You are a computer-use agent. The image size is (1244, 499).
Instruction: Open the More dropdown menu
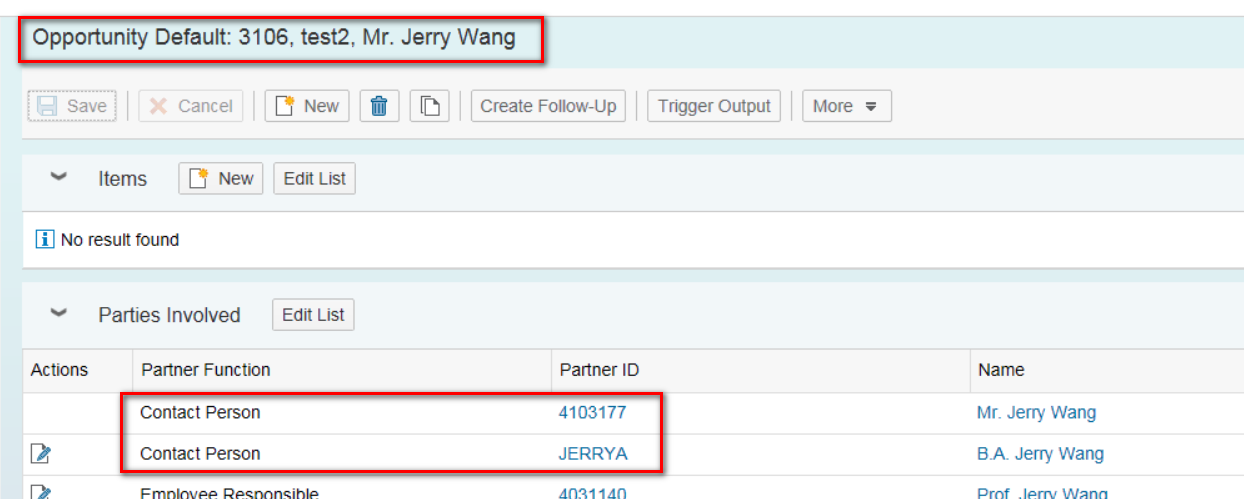[846, 106]
